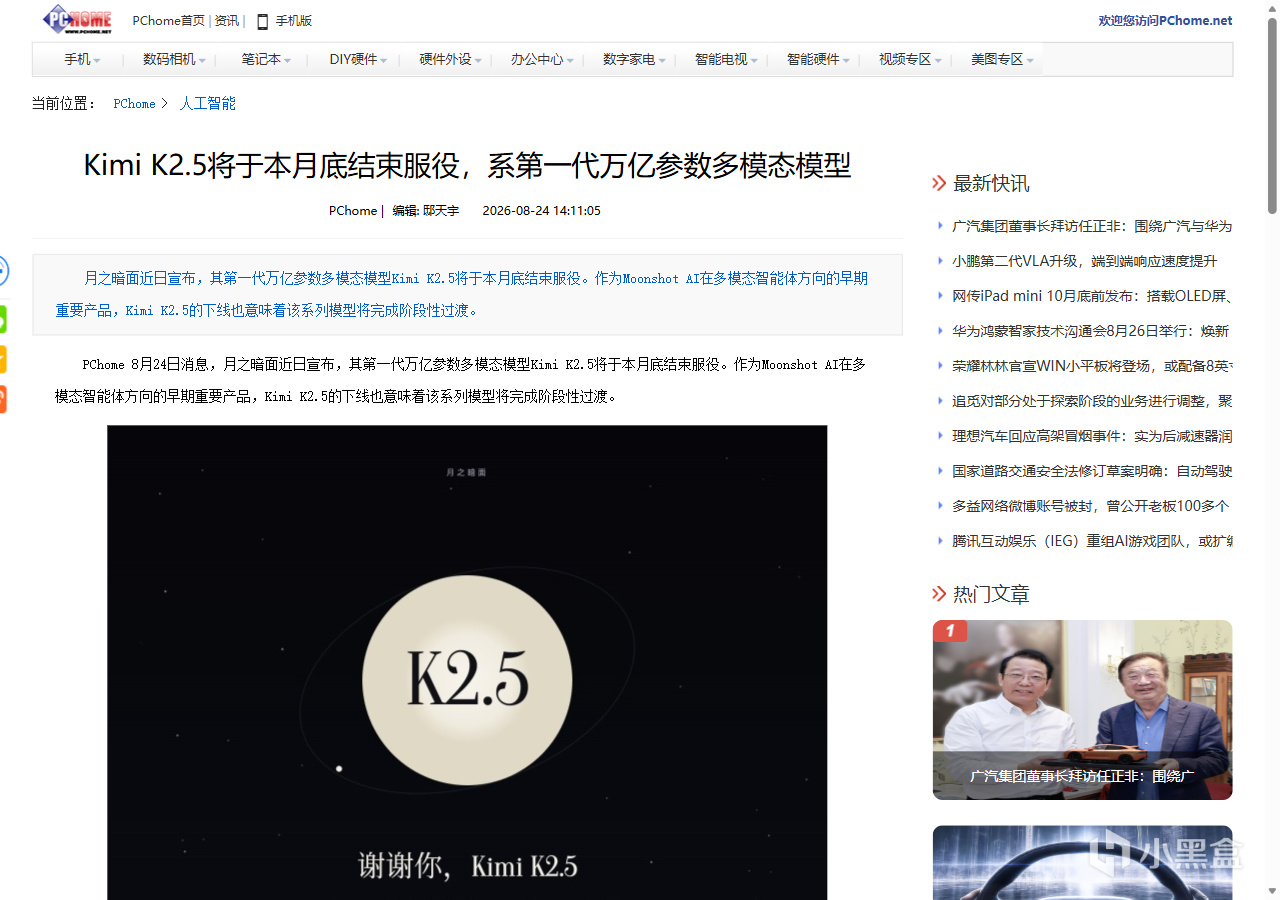Open the 数码相机 dropdown menu

point(174,60)
